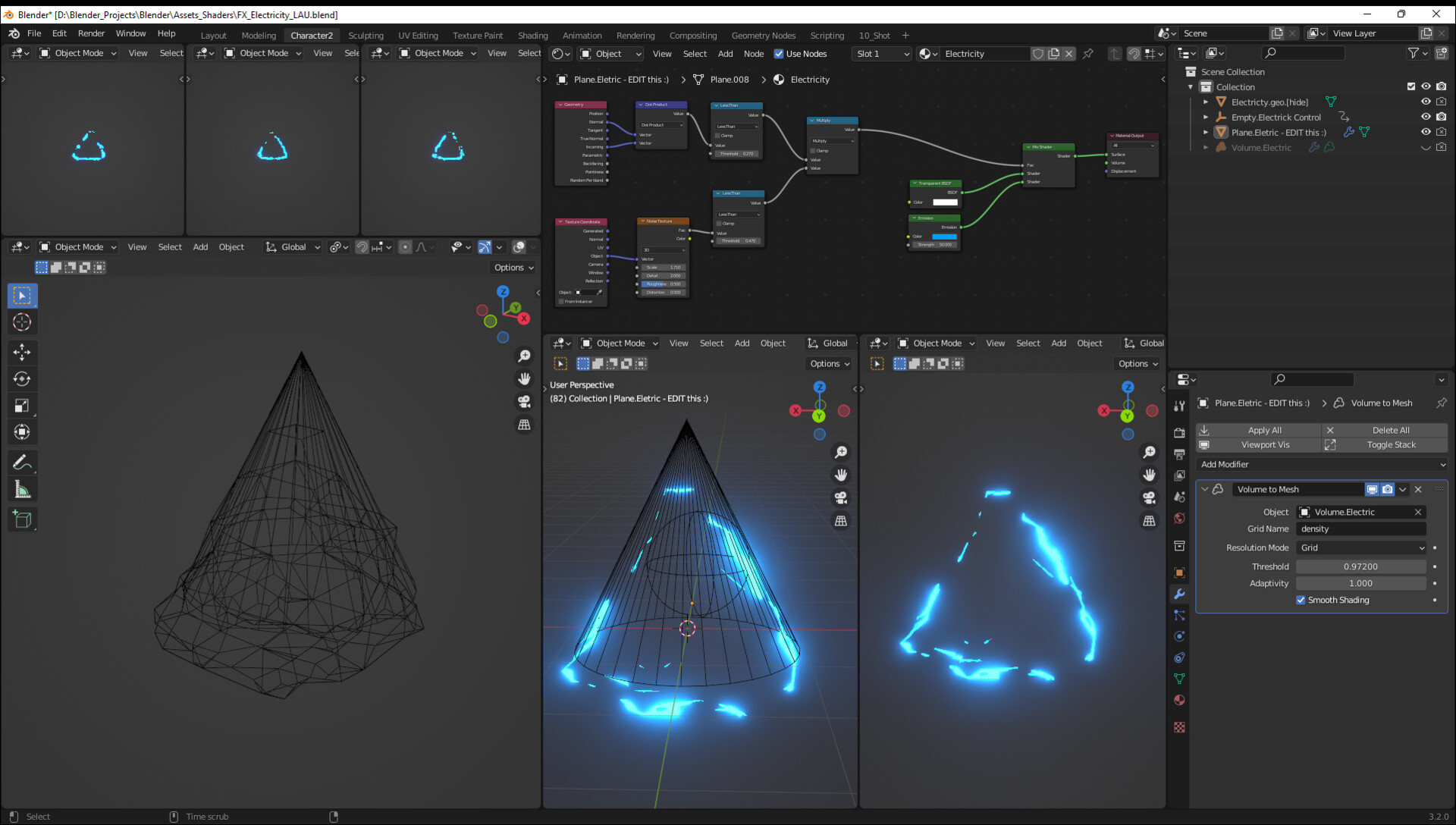Click the Toggle Stack button
Image resolution: width=1456 pixels, height=825 pixels.
pos(1390,445)
